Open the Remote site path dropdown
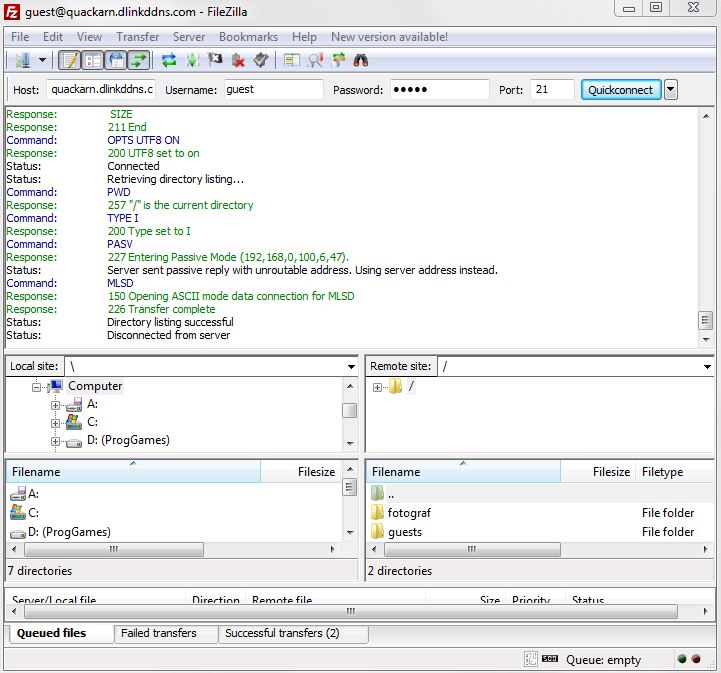The width and height of the screenshot is (721, 673). [x=707, y=366]
